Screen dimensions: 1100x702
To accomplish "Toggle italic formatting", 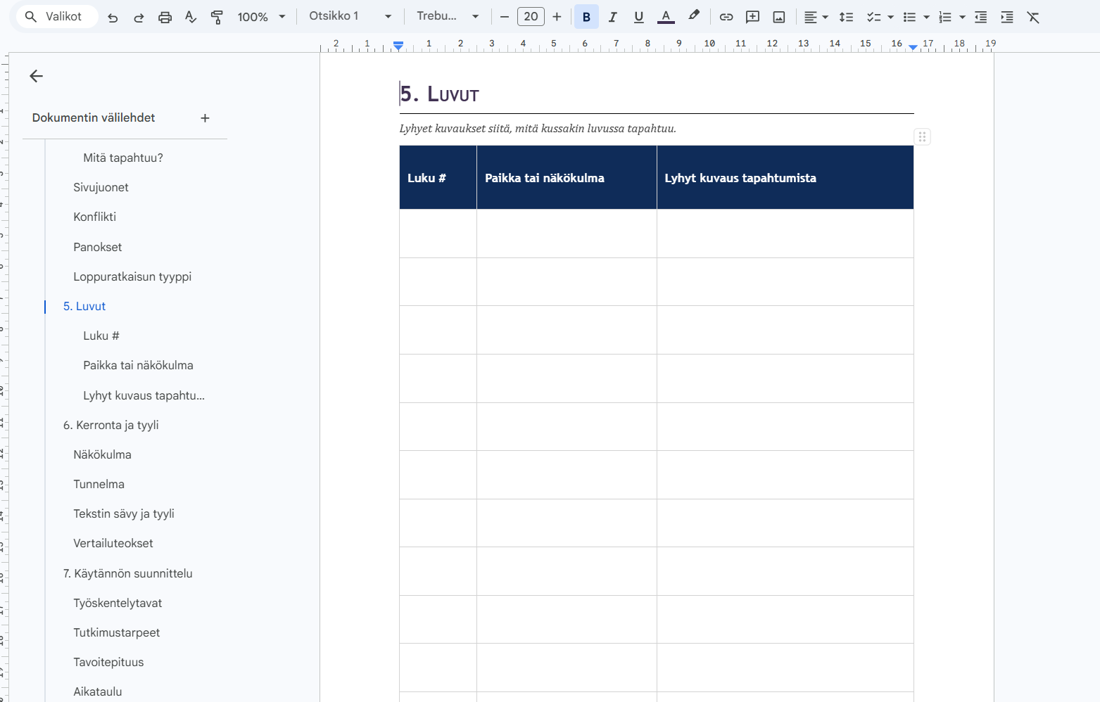I will (612, 17).
